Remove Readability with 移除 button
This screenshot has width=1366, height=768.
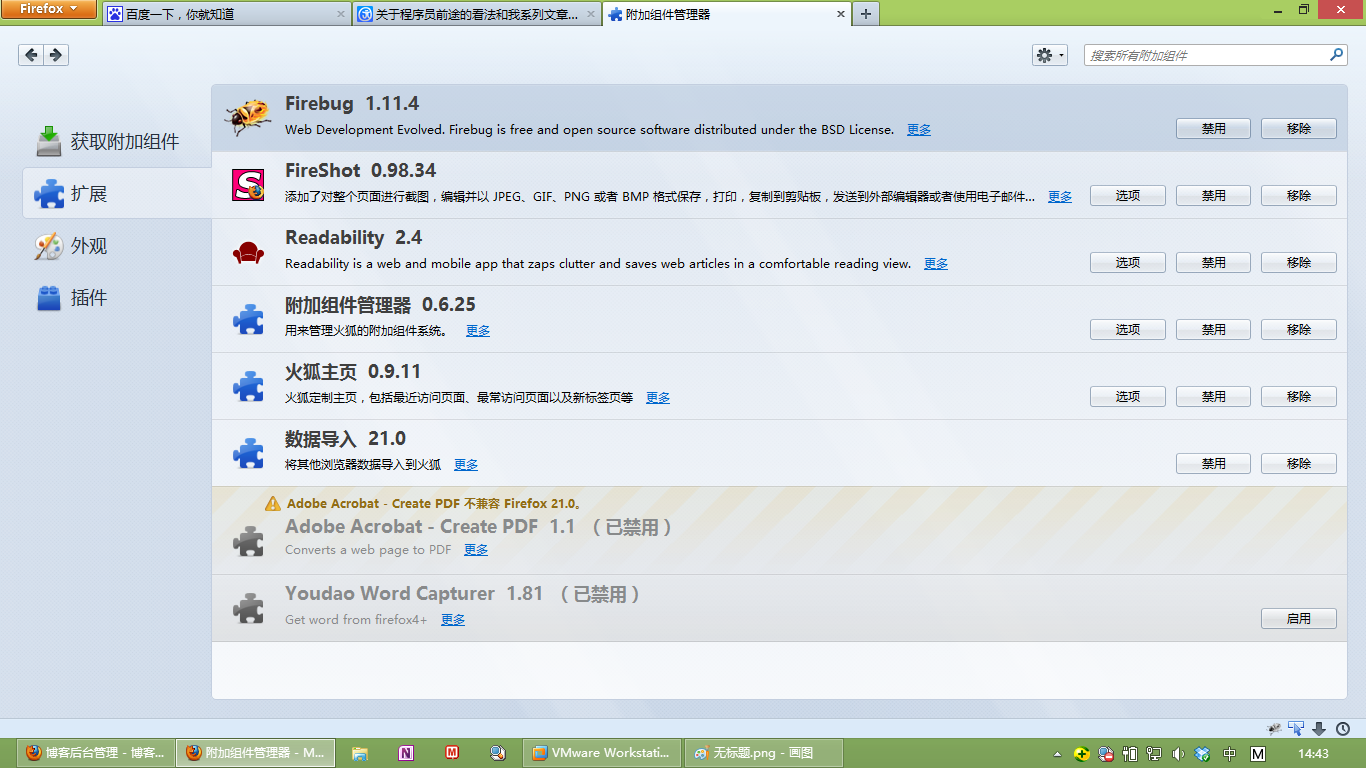1299,263
